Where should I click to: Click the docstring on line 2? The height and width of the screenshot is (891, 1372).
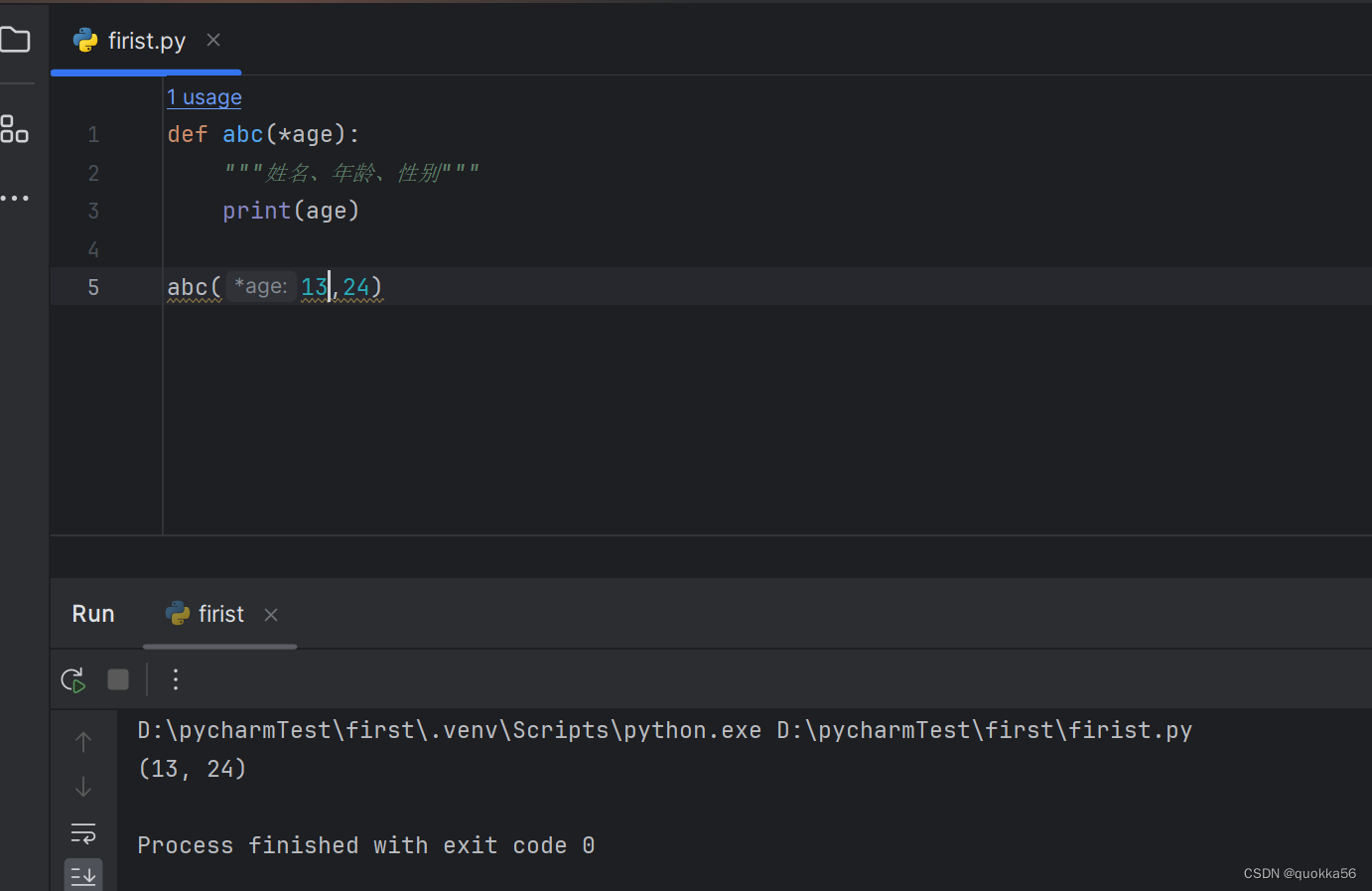[352, 173]
